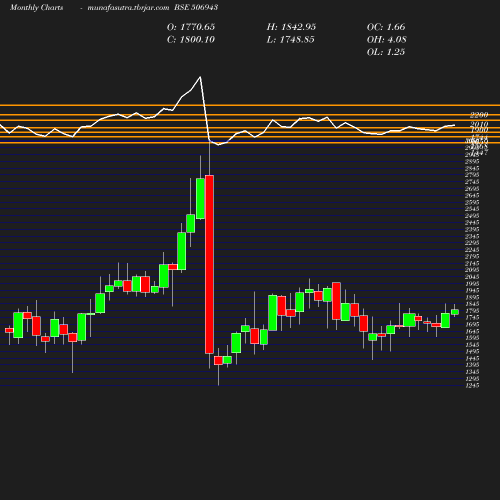Click the 'Monthly Charts' title text
Image resolution: width=500 pixels, height=500 pixels.
pos(36,8)
